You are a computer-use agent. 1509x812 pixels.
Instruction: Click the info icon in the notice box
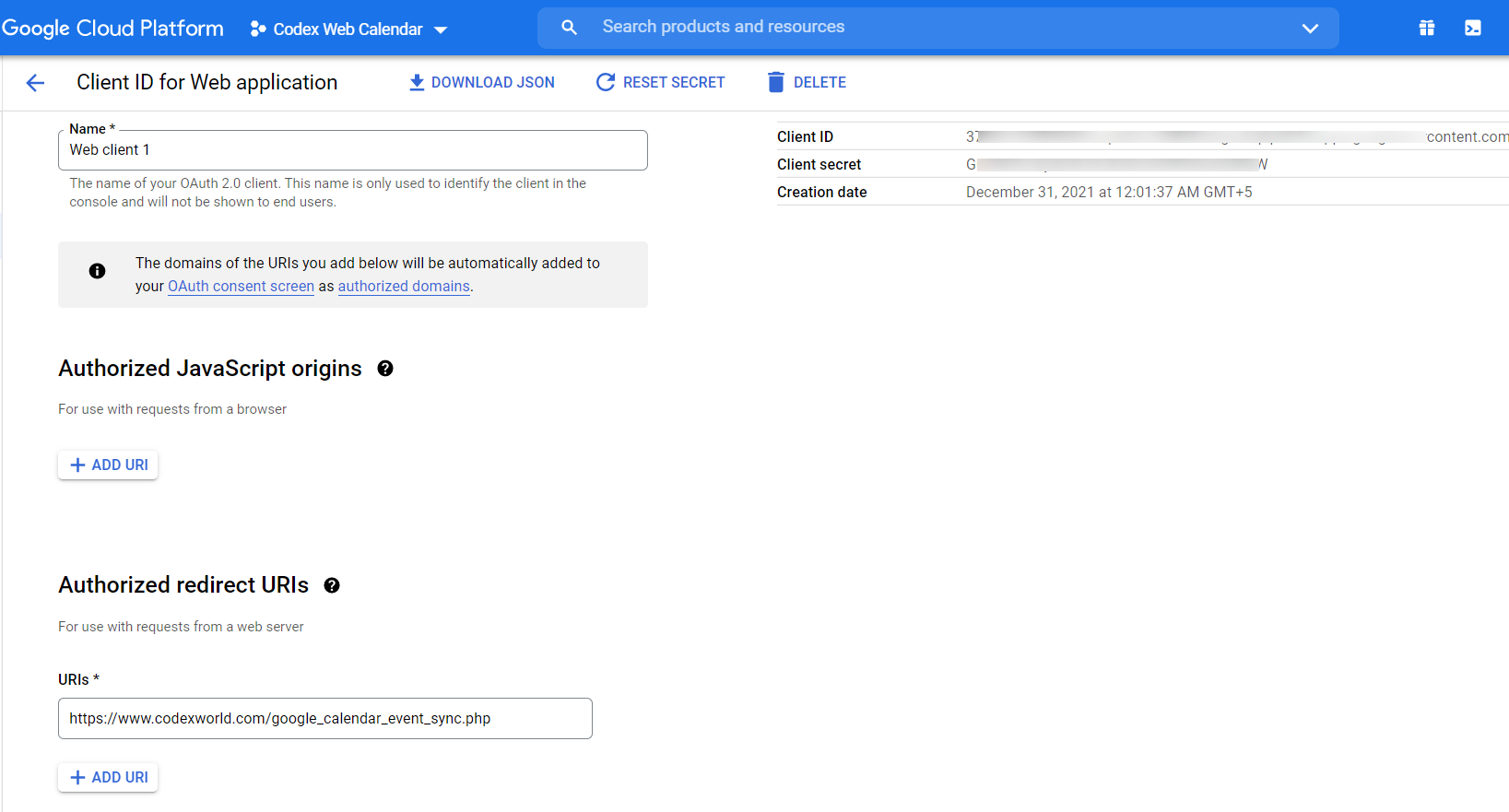coord(97,271)
